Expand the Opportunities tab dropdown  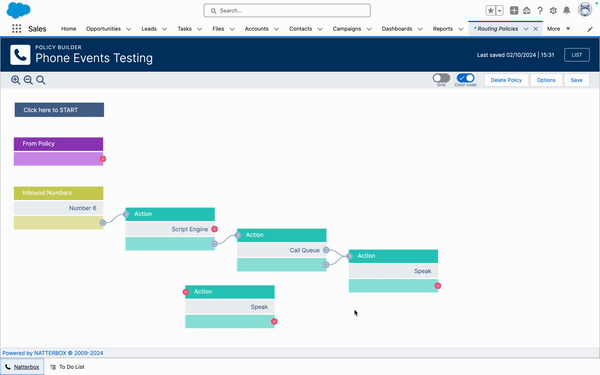[129, 29]
